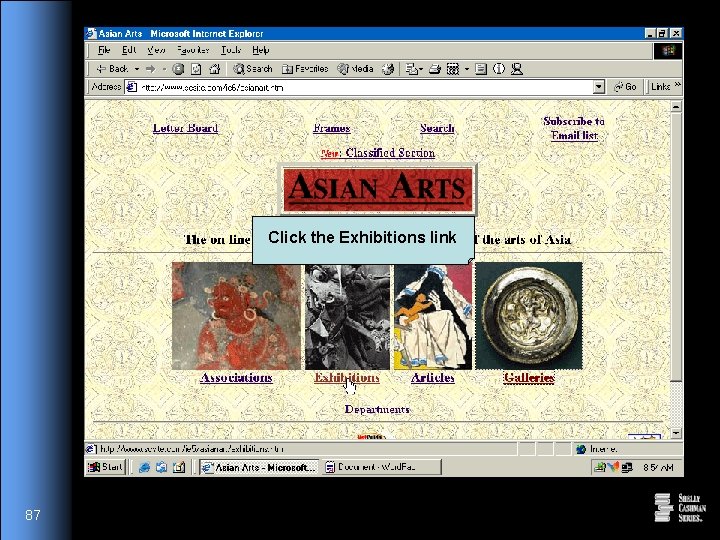
Task: Click the taskbar clock
Action: (x=658, y=467)
